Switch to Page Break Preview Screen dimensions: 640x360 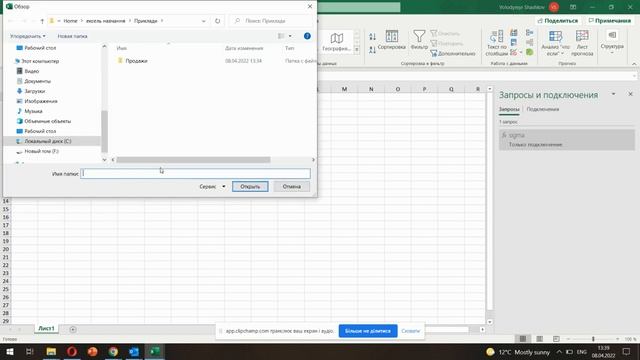(556, 339)
